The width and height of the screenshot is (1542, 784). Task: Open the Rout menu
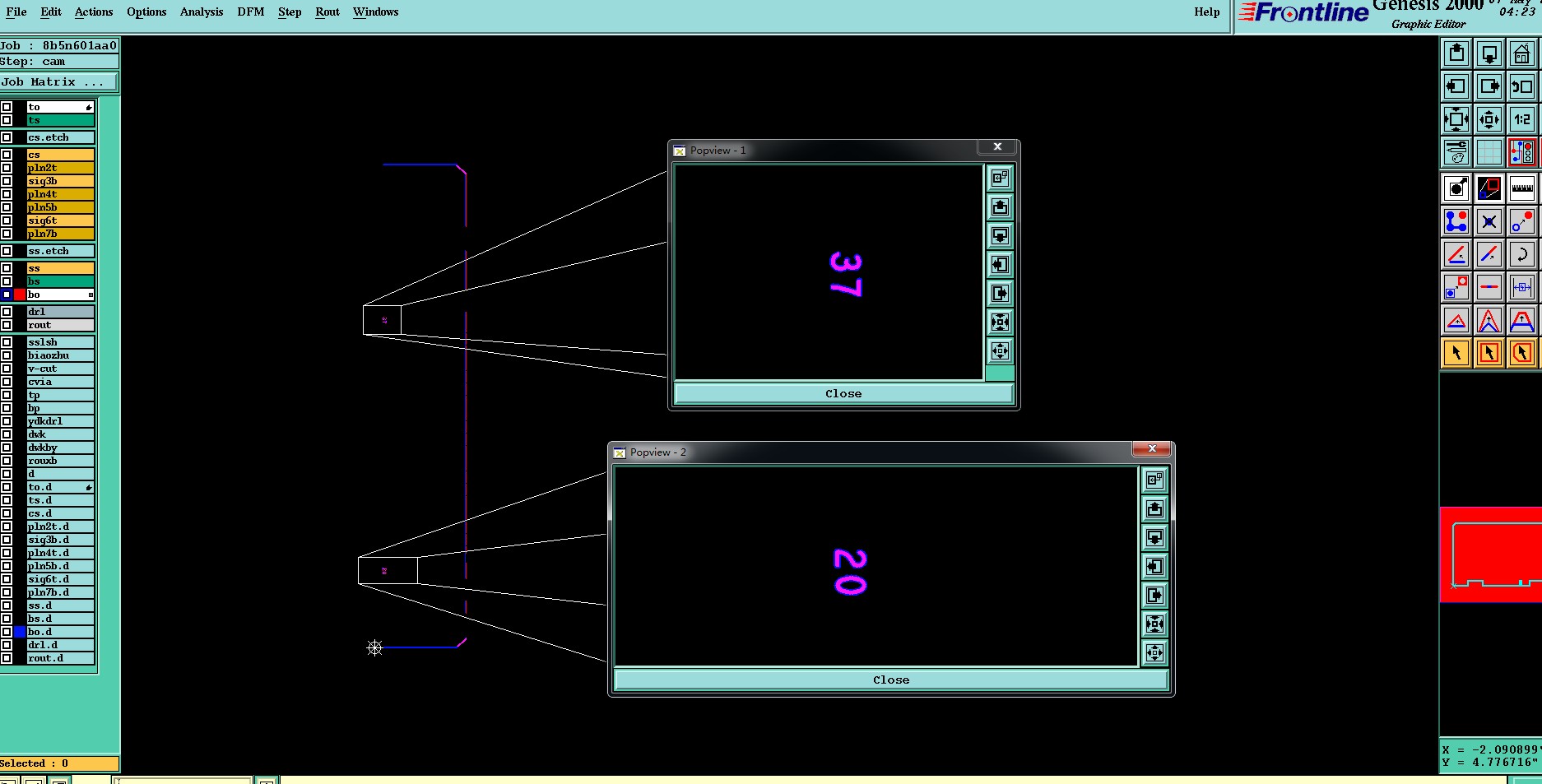click(x=327, y=12)
